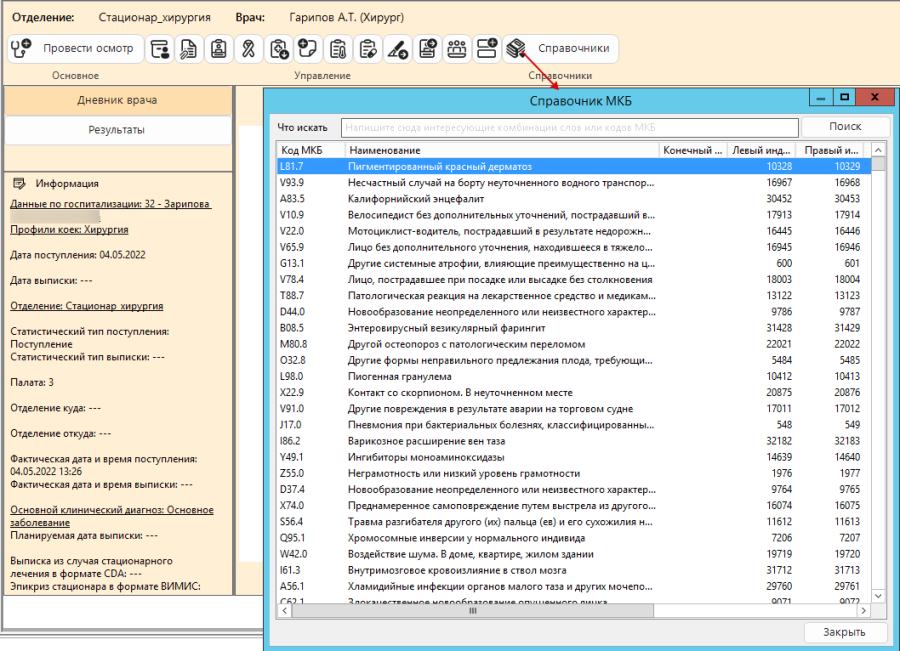Click the group of people icon
Image resolution: width=900 pixels, height=651 pixels.
tap(457, 49)
